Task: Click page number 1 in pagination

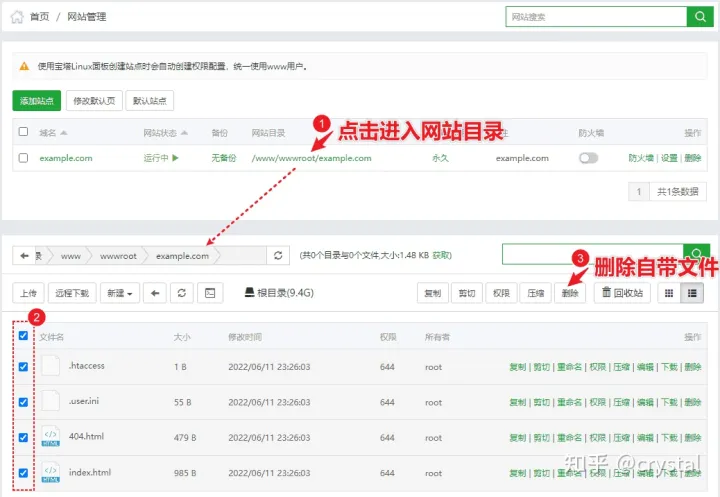Action: [639, 192]
